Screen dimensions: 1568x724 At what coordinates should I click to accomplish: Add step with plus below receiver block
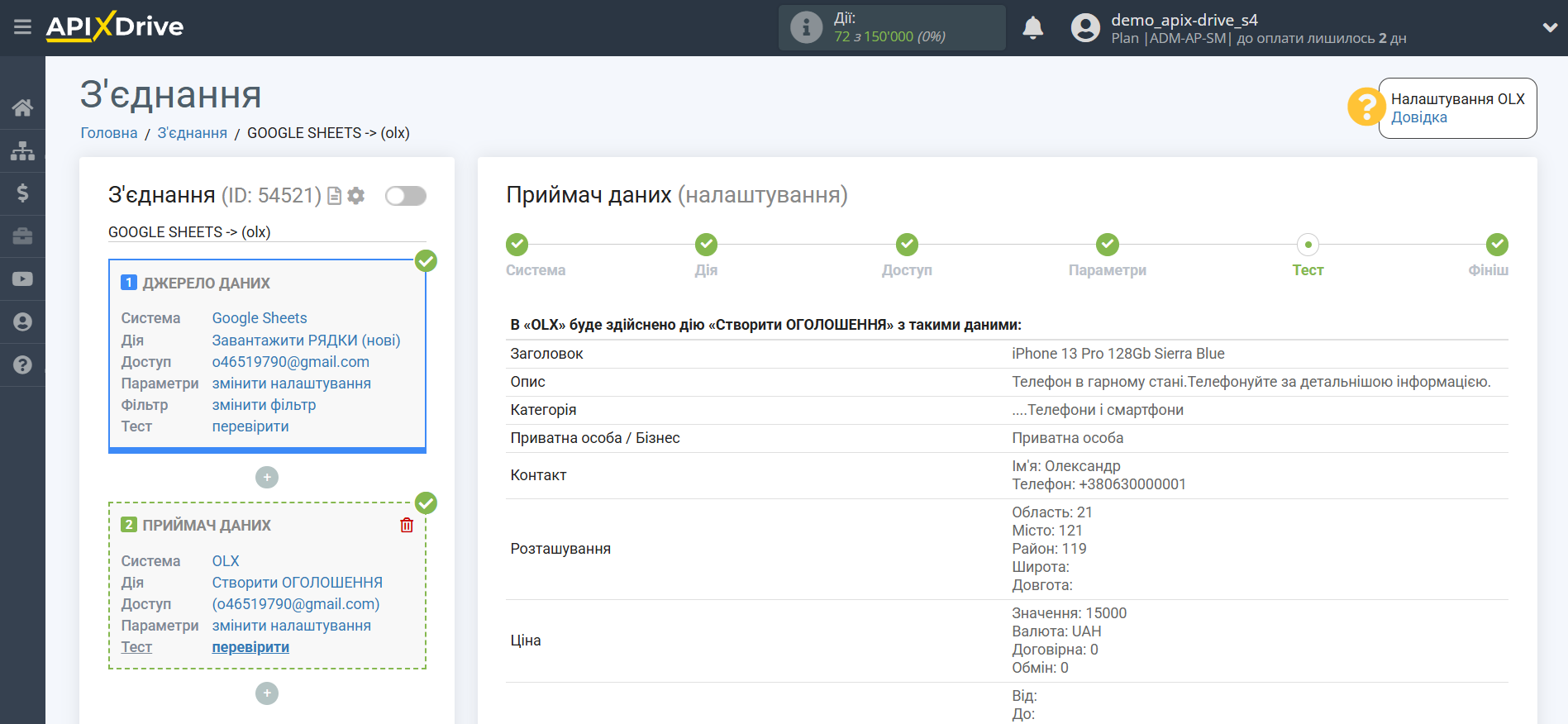click(267, 693)
